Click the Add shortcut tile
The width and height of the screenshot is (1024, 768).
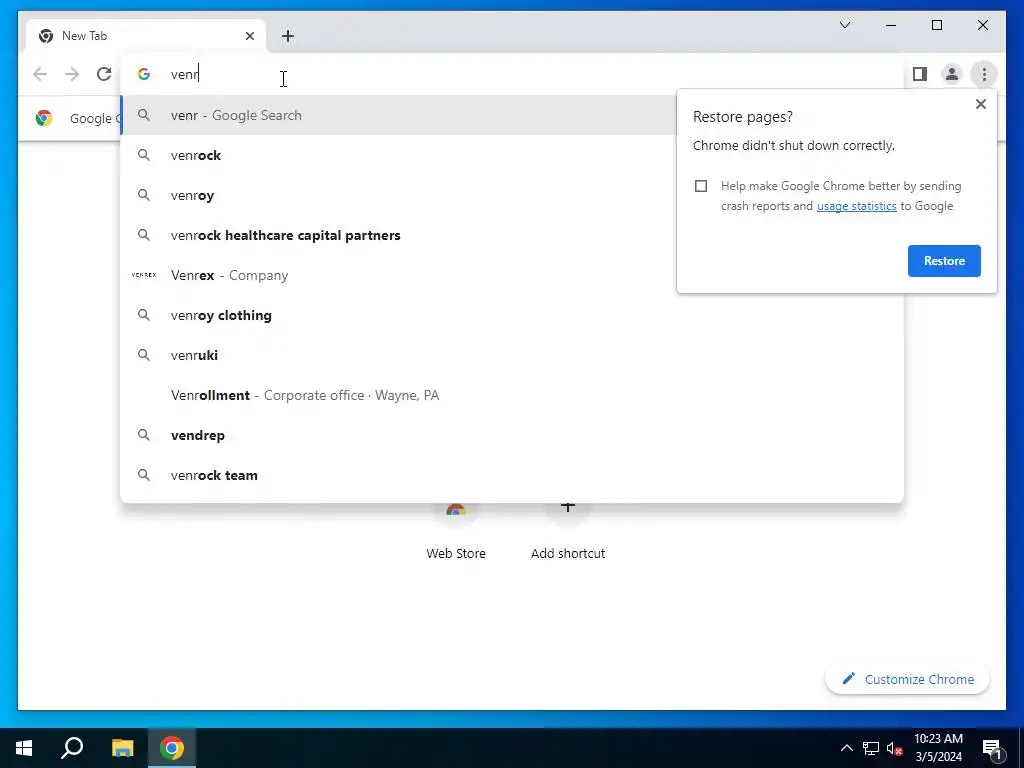tap(568, 530)
